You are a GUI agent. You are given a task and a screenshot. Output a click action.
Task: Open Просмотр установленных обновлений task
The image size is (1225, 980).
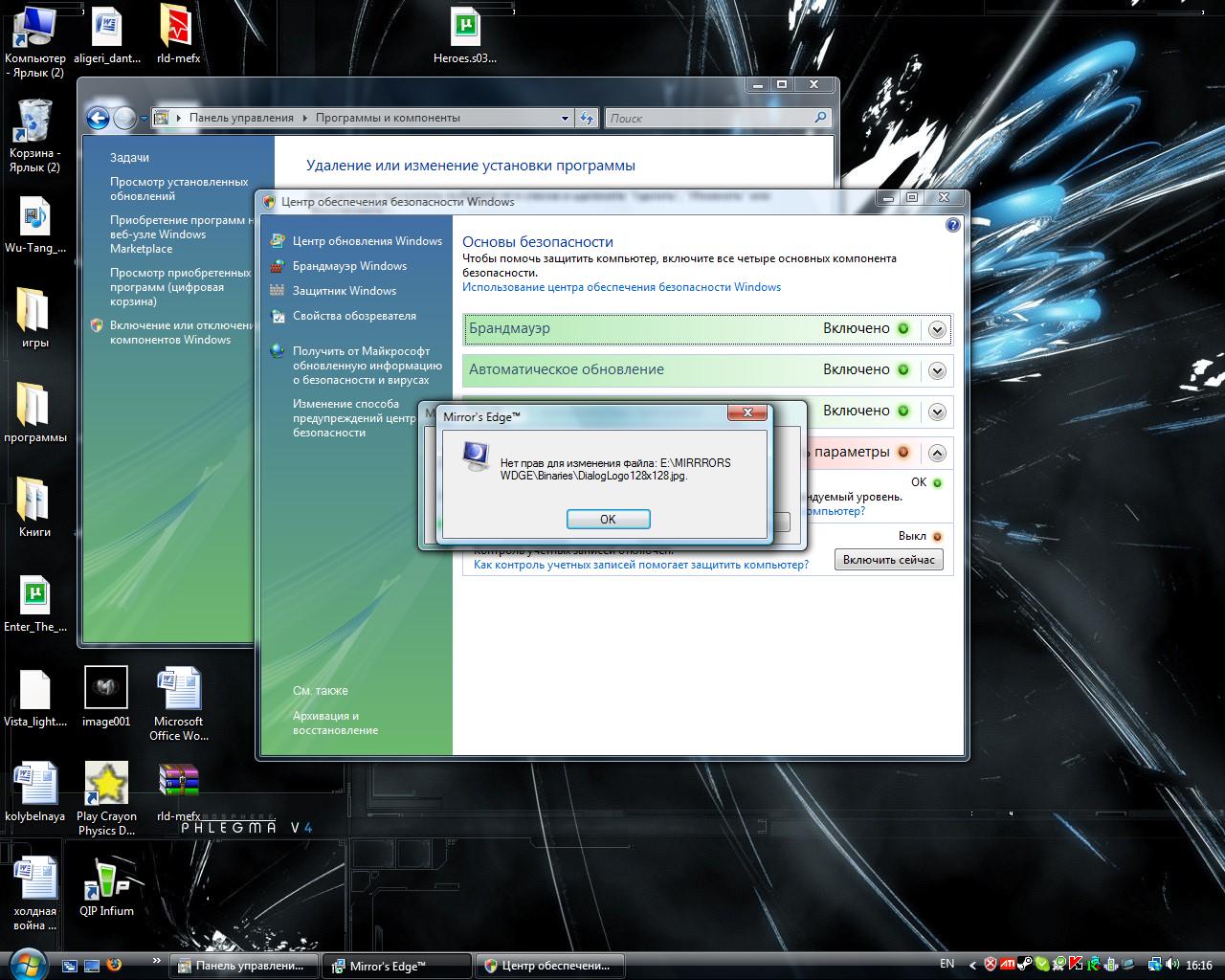pos(179,189)
